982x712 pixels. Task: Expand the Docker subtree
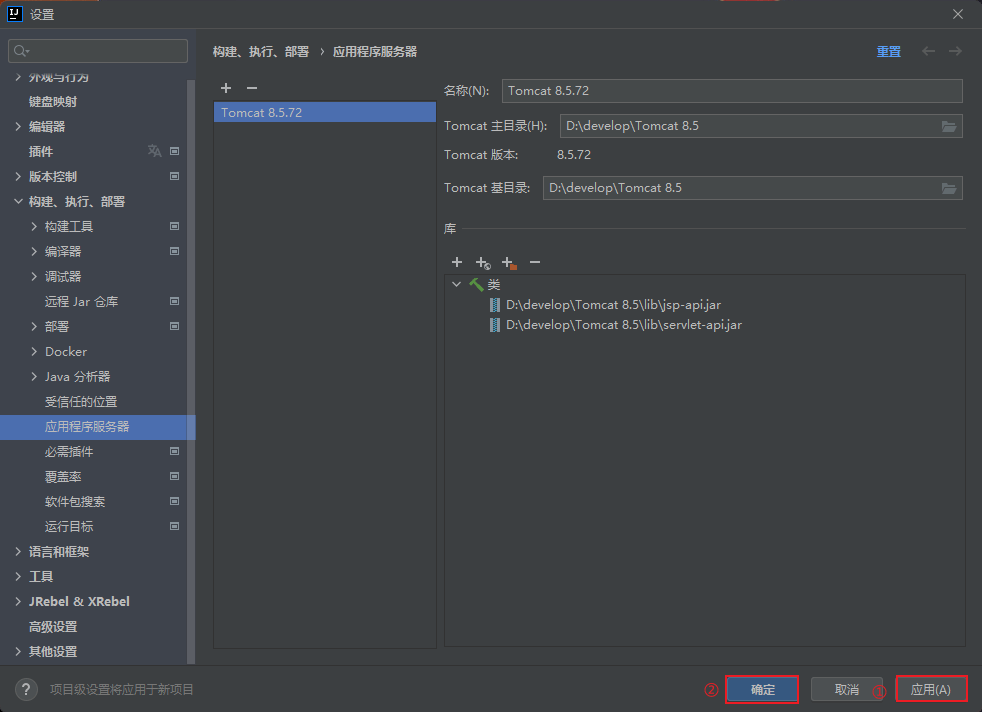[x=34, y=351]
